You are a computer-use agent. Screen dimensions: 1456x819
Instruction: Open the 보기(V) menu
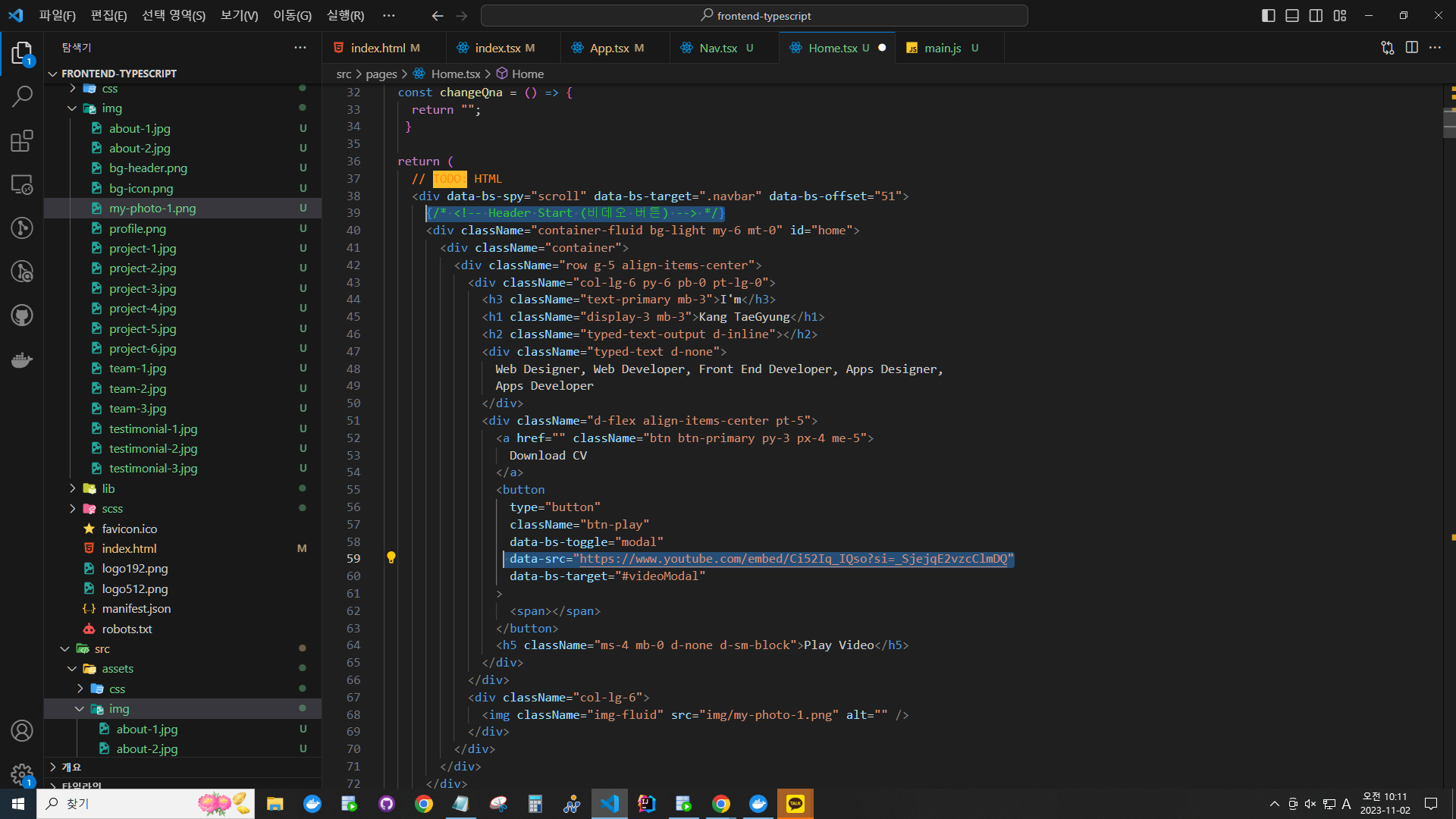tap(239, 16)
